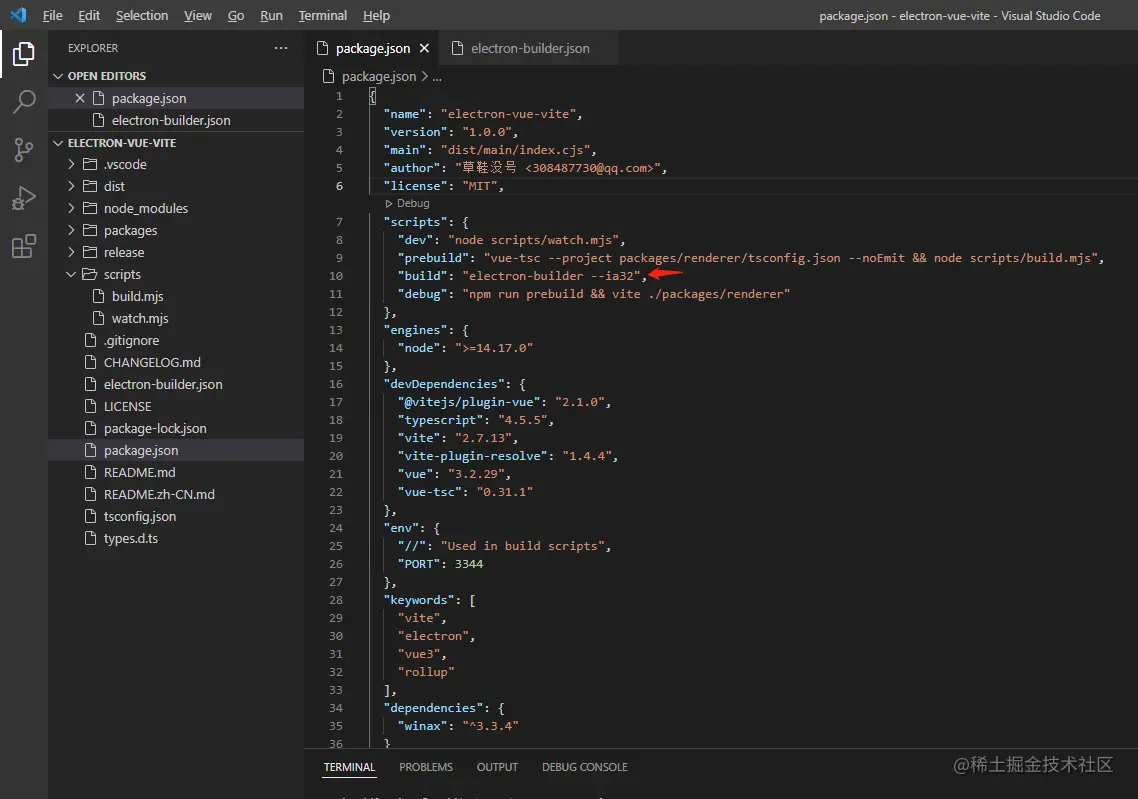The image size is (1138, 799).
Task: Switch to the PROBLEMS panel tab
Action: [x=425, y=767]
